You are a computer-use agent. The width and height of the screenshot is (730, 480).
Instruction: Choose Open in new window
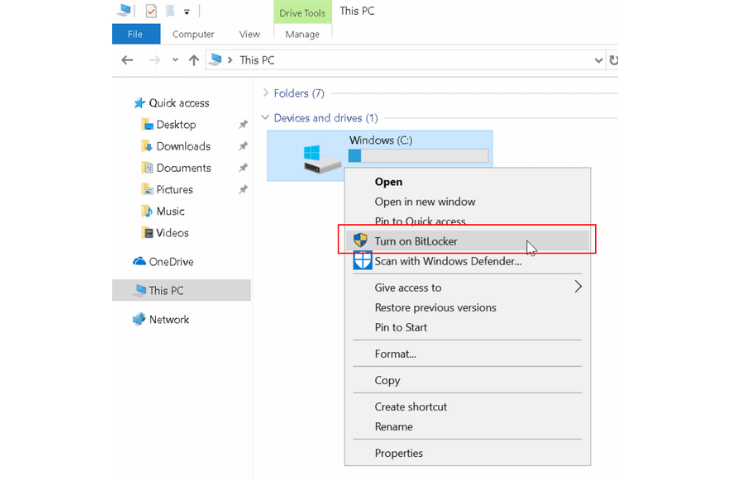[x=467, y=202]
